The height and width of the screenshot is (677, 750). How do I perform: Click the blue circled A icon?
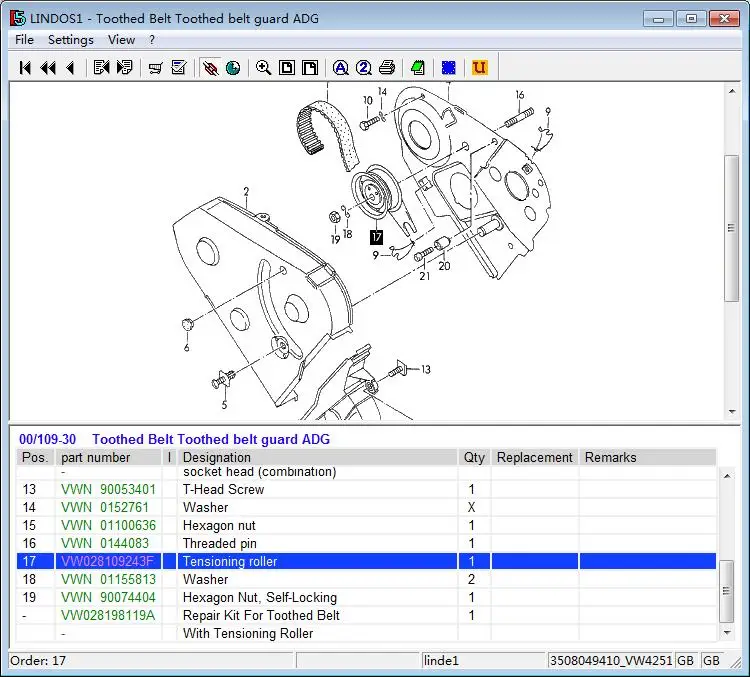click(x=340, y=68)
